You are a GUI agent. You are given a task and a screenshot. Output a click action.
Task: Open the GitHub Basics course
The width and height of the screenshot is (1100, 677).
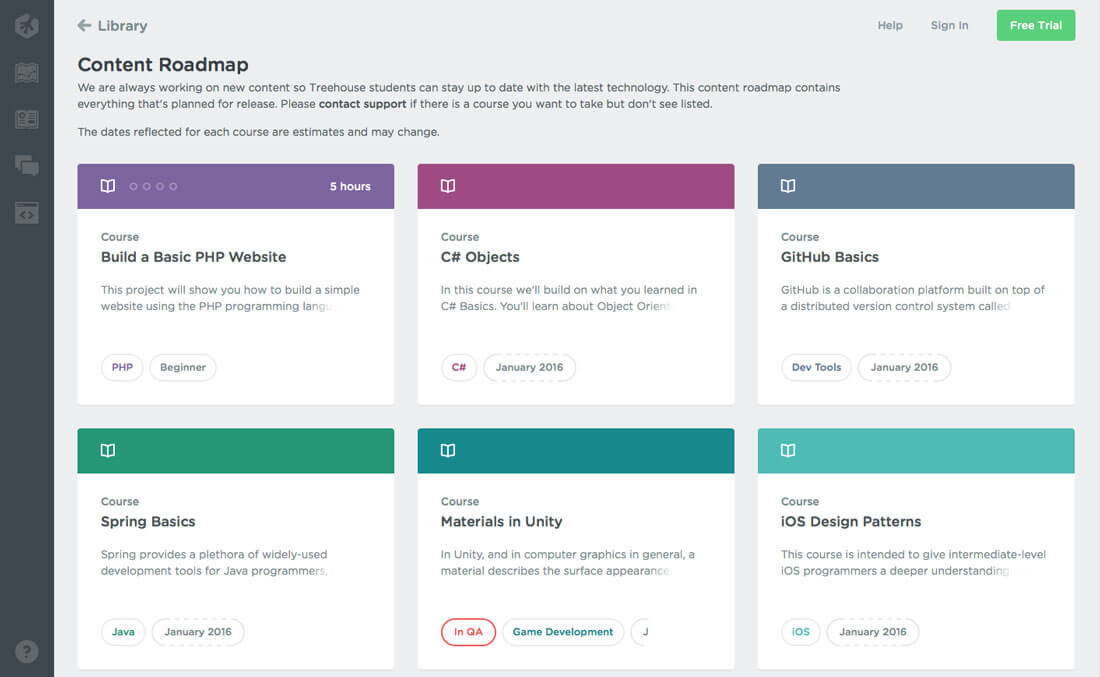[x=829, y=257]
